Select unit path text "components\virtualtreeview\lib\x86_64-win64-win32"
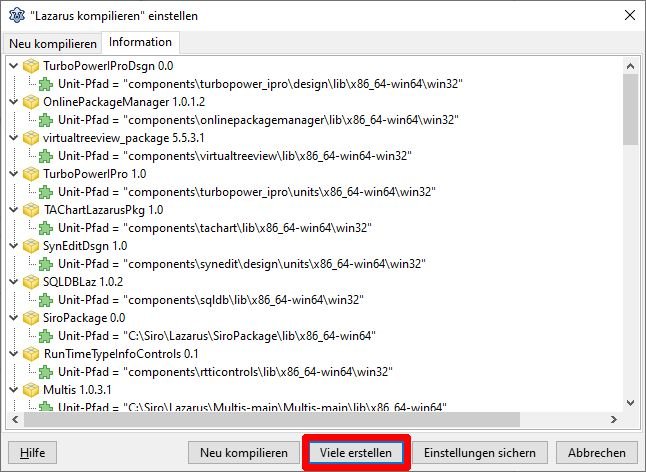 [268, 156]
